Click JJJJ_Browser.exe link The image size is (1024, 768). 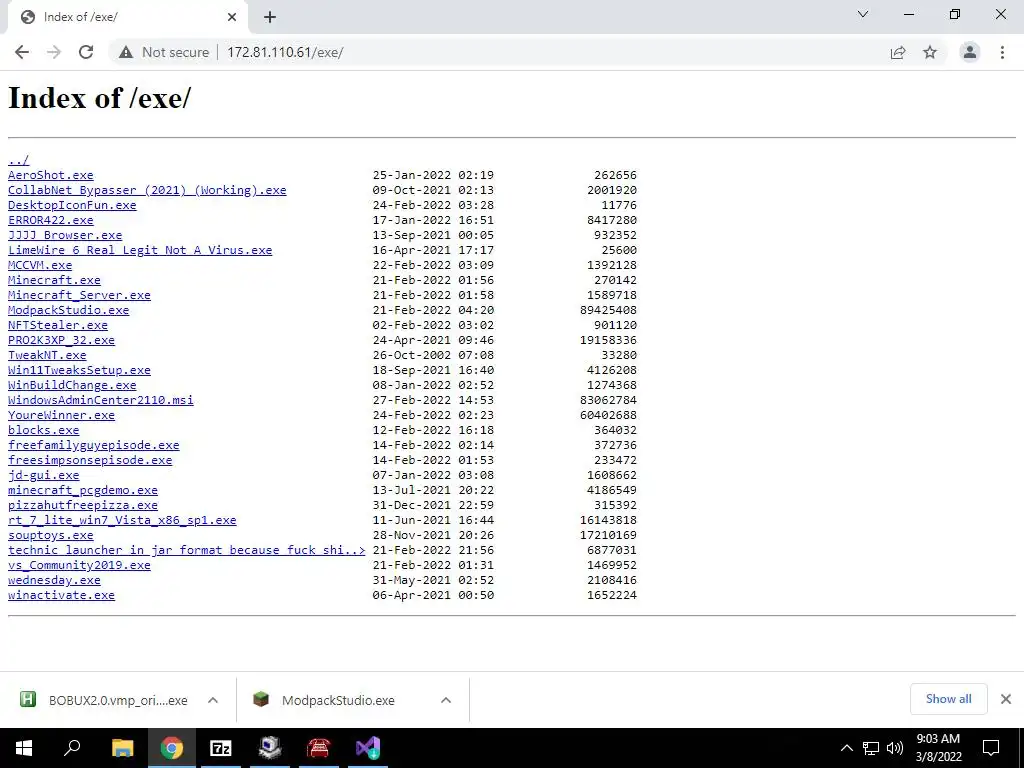(x=65, y=235)
